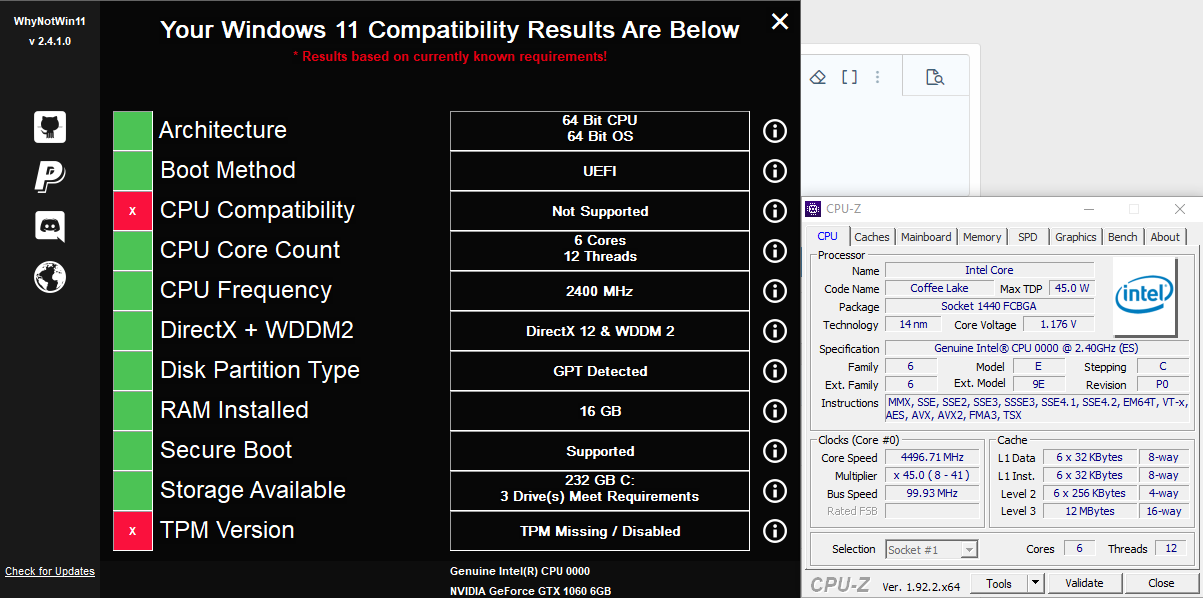Click the Threads count field showing 12
The image size is (1203, 598).
(x=1171, y=549)
